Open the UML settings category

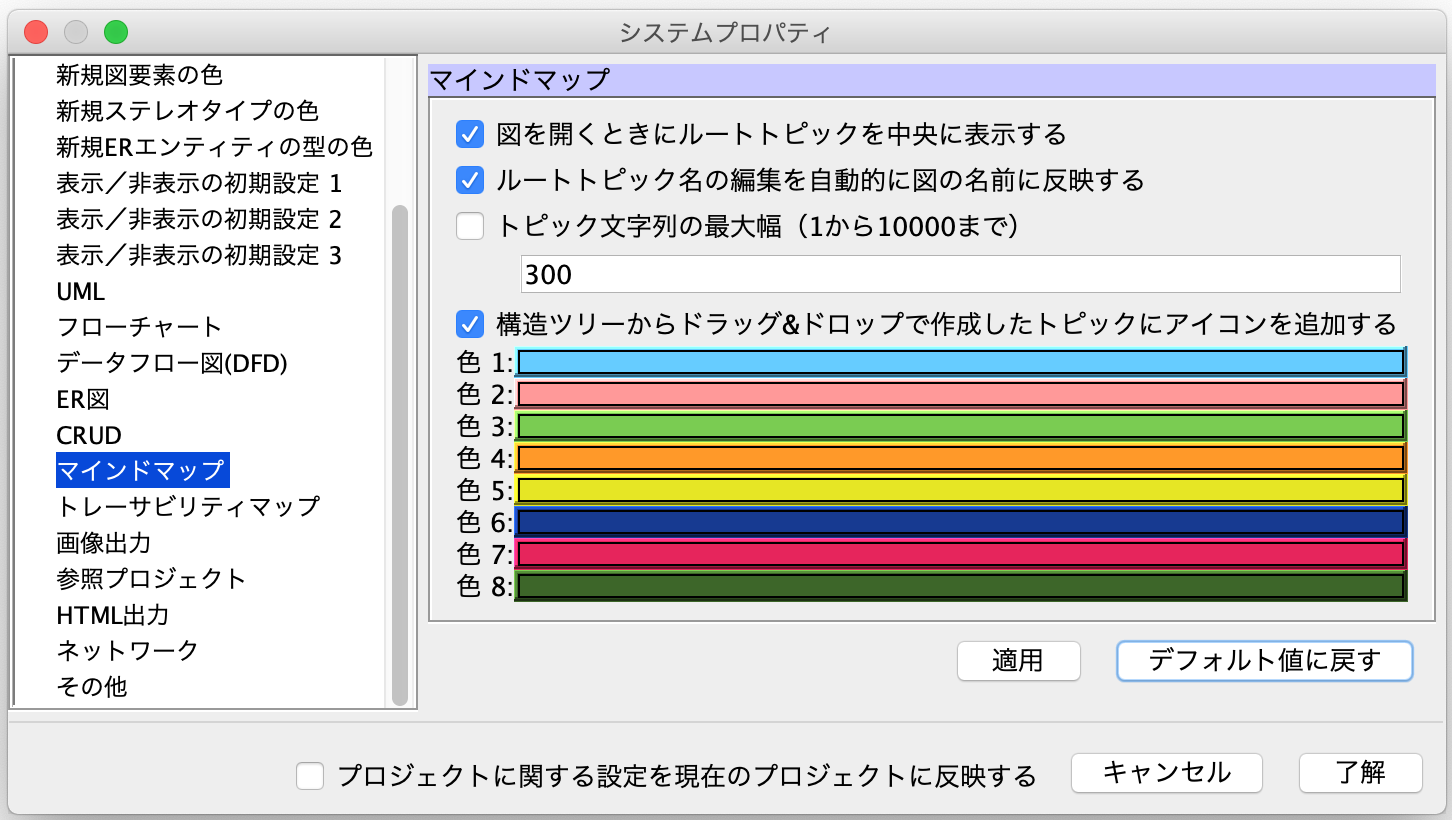81,291
